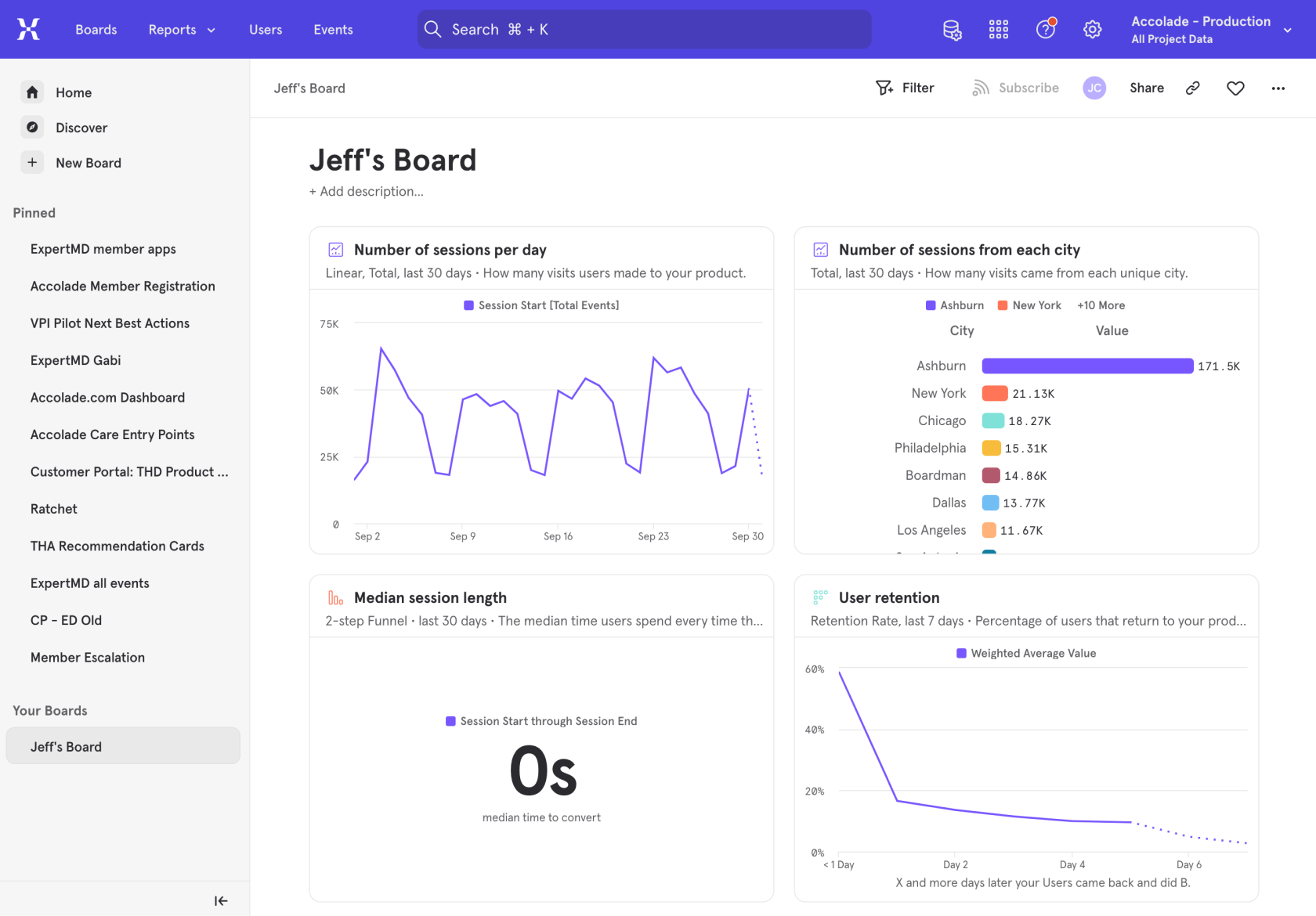The width and height of the screenshot is (1316, 916).
Task: Open the Events menu item
Action: (333, 30)
